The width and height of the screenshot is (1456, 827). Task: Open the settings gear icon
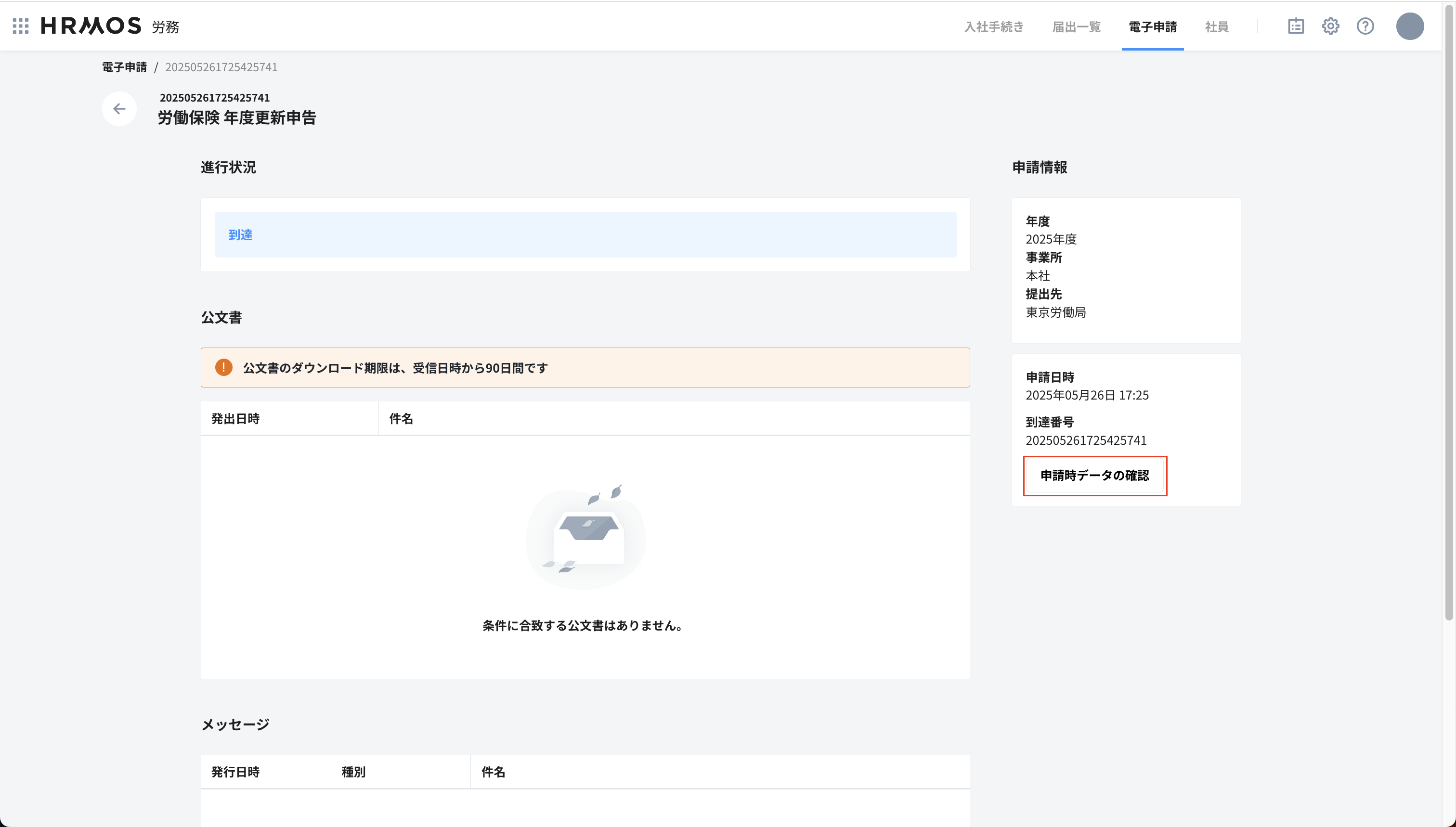(1331, 26)
